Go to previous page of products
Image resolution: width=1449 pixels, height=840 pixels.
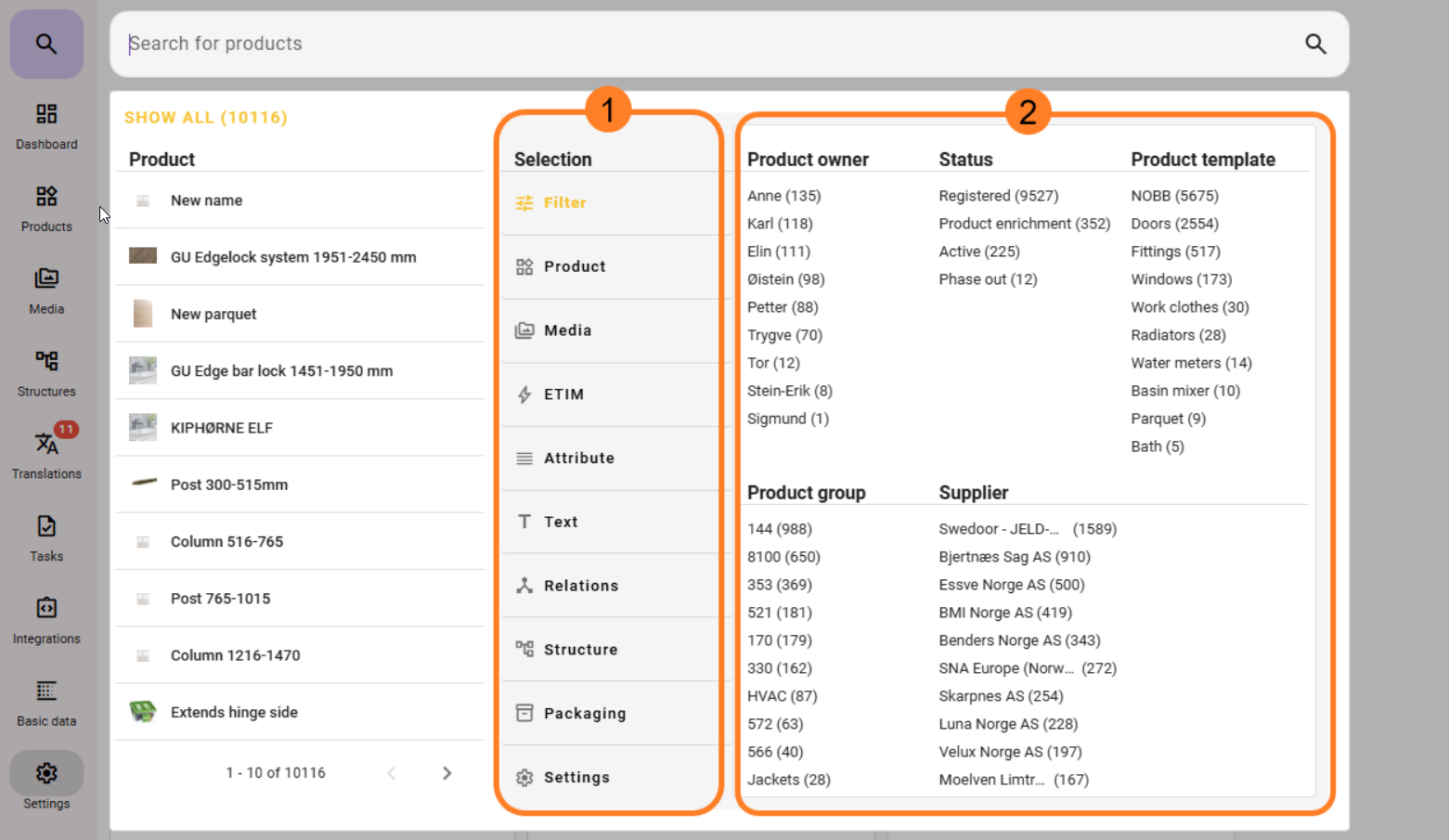(x=391, y=773)
